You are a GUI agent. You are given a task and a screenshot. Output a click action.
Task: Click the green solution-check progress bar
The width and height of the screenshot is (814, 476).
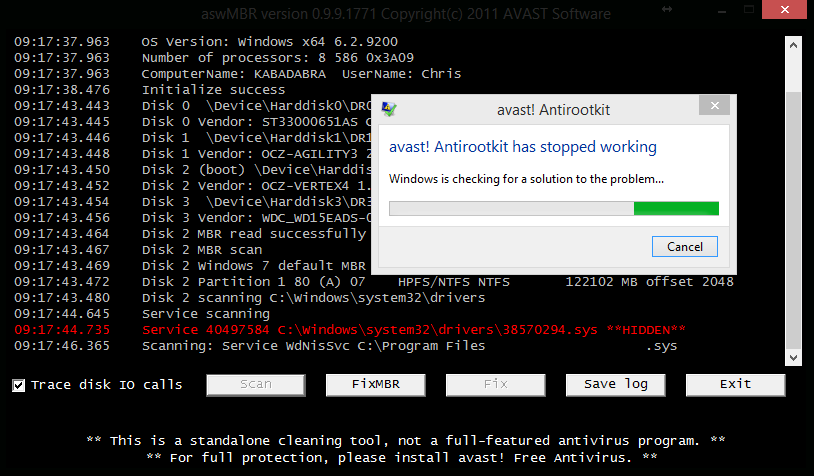click(554, 208)
